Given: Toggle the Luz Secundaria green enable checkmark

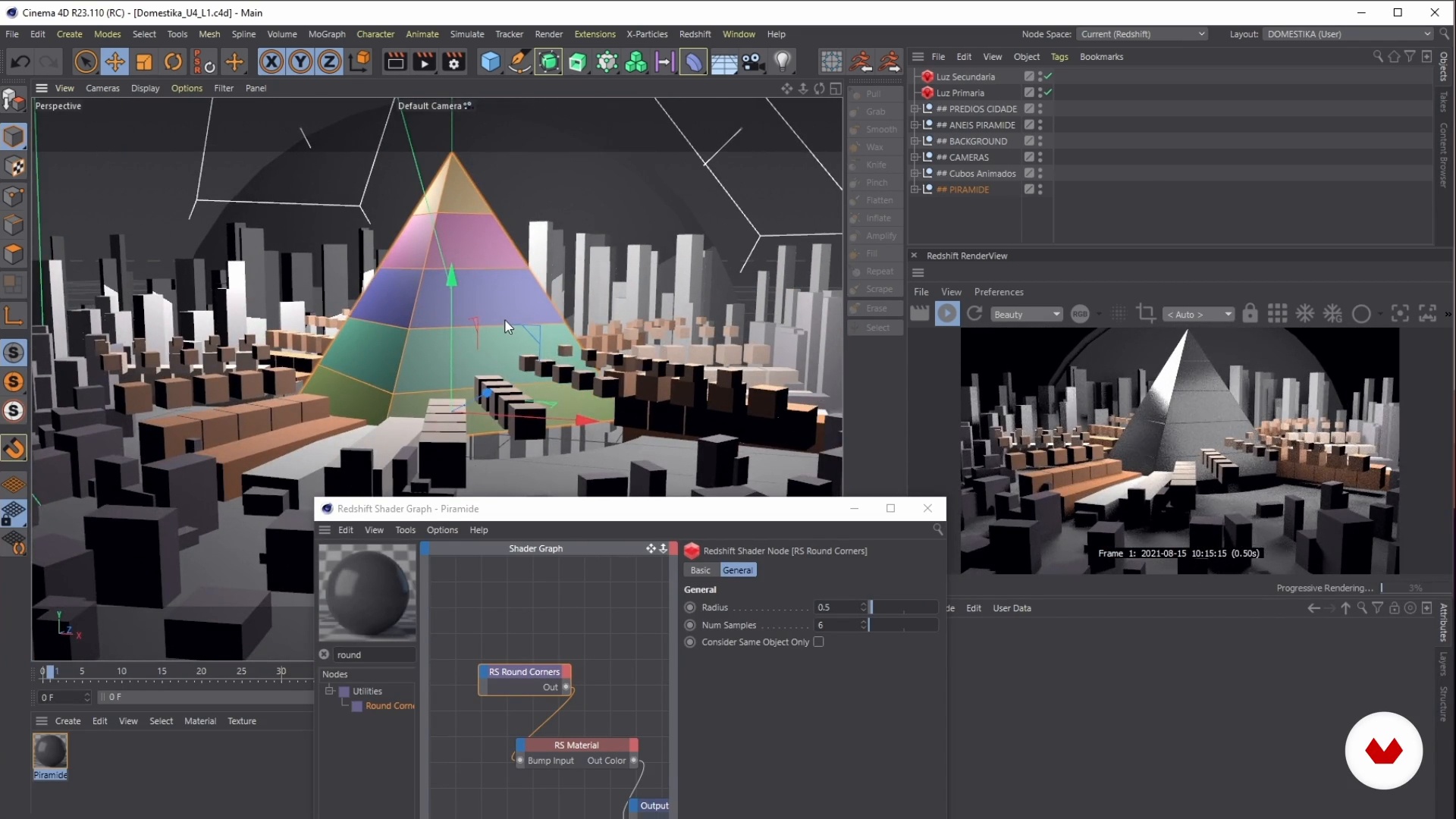Looking at the screenshot, I should pos(1047,77).
